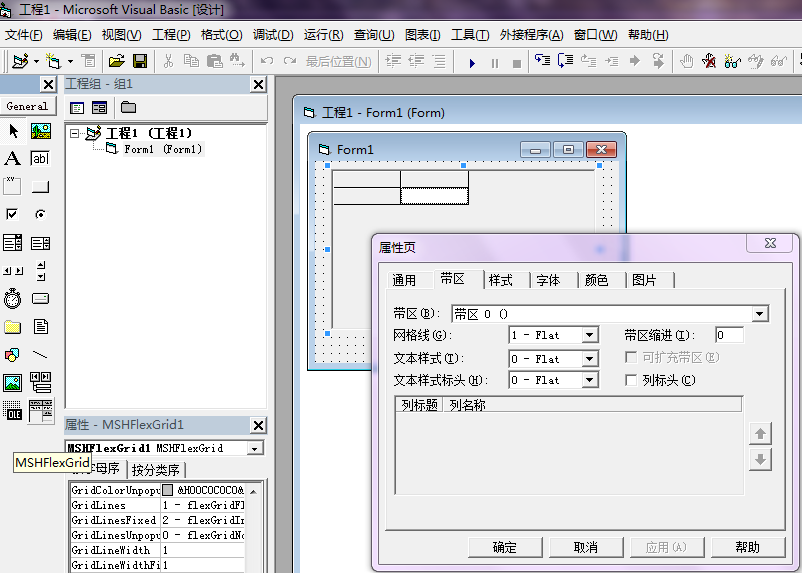Switch to the 颜色 tab in 属性页
The height and width of the screenshot is (573, 802).
[x=596, y=280]
